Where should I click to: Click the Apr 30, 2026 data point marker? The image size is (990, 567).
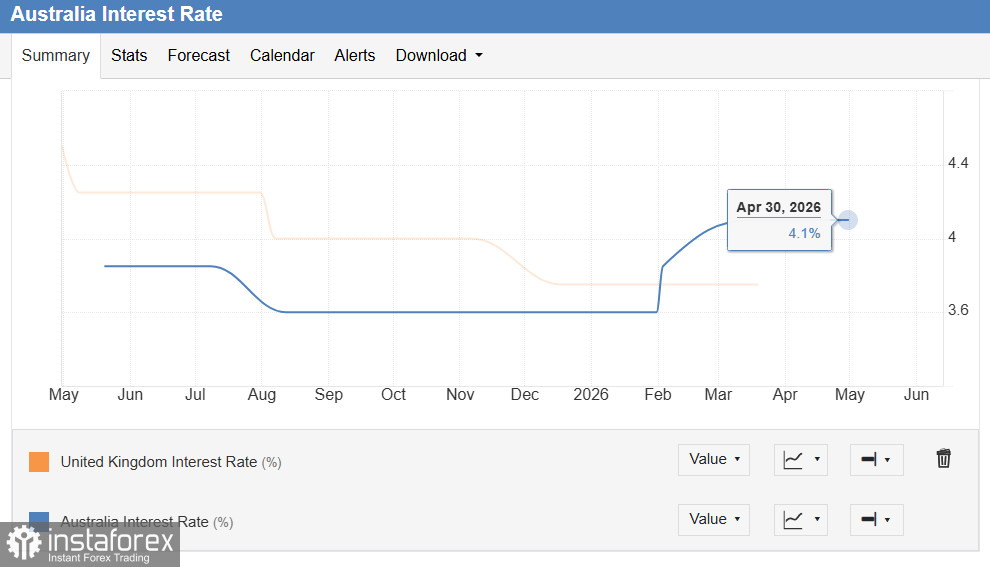pos(848,219)
